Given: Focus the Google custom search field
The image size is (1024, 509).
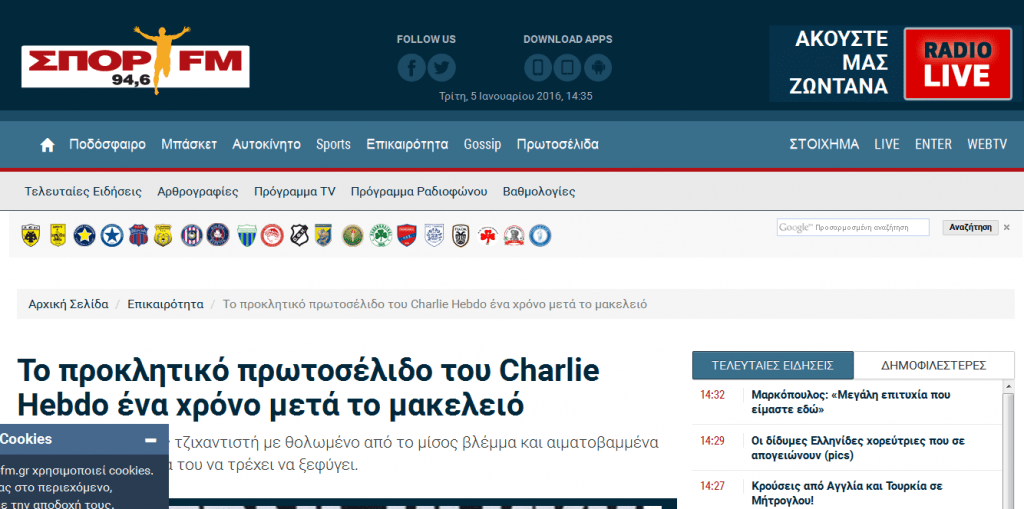Looking at the screenshot, I should point(853,227).
